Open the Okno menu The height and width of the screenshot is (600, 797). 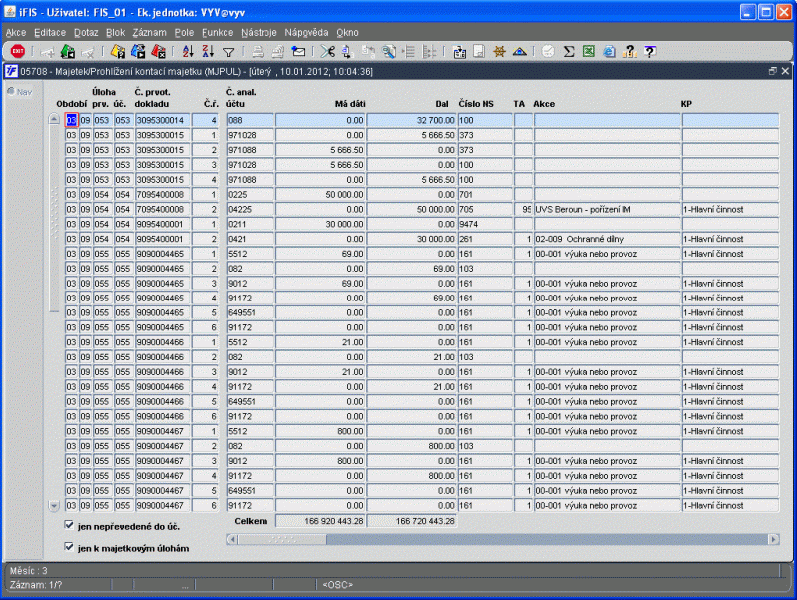click(347, 33)
